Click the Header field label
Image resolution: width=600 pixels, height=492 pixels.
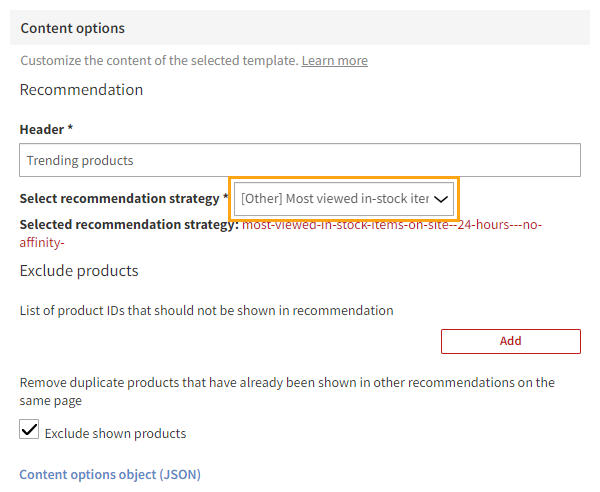click(46, 130)
